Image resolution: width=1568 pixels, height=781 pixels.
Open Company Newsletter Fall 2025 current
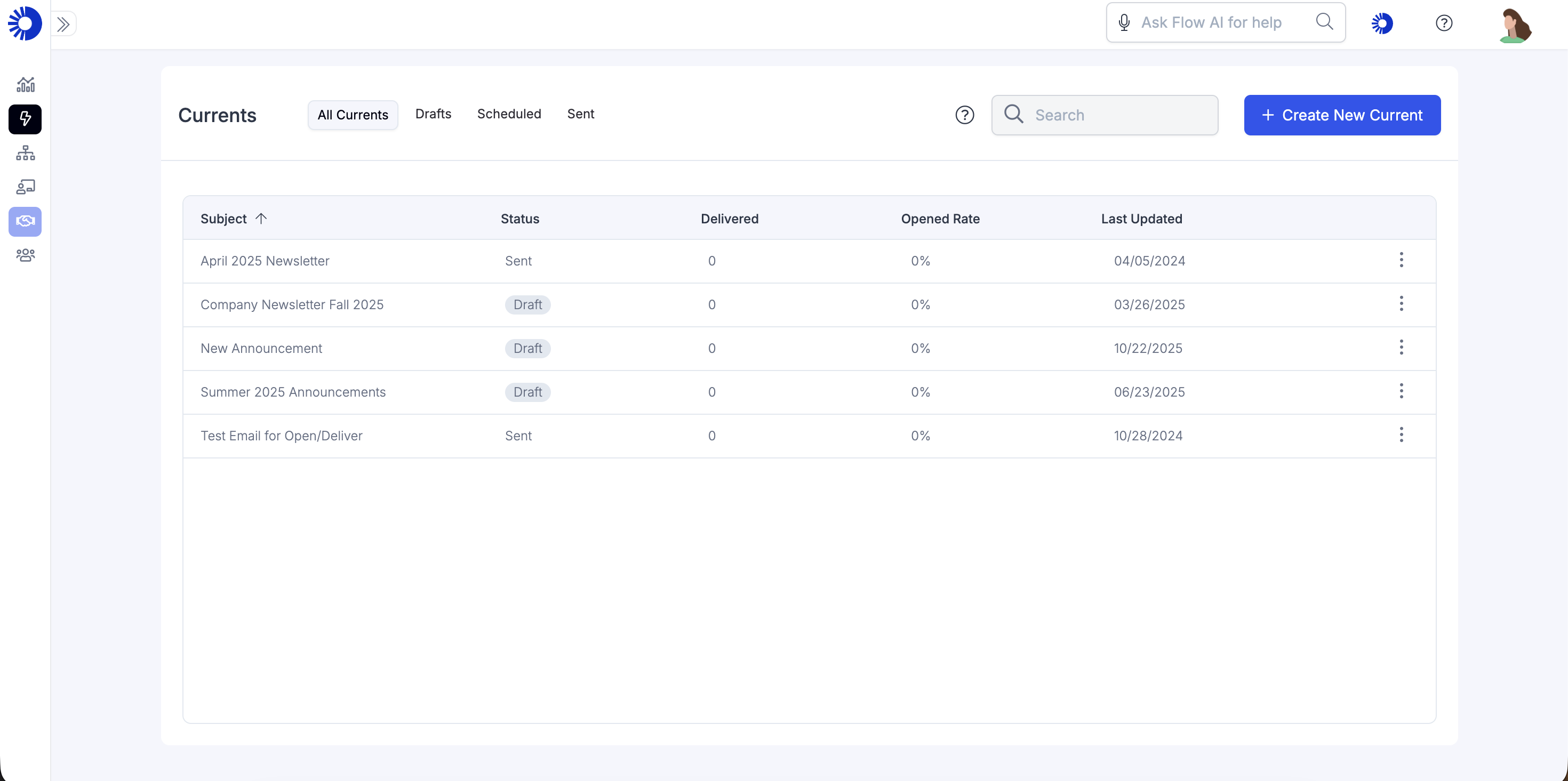[x=292, y=304]
